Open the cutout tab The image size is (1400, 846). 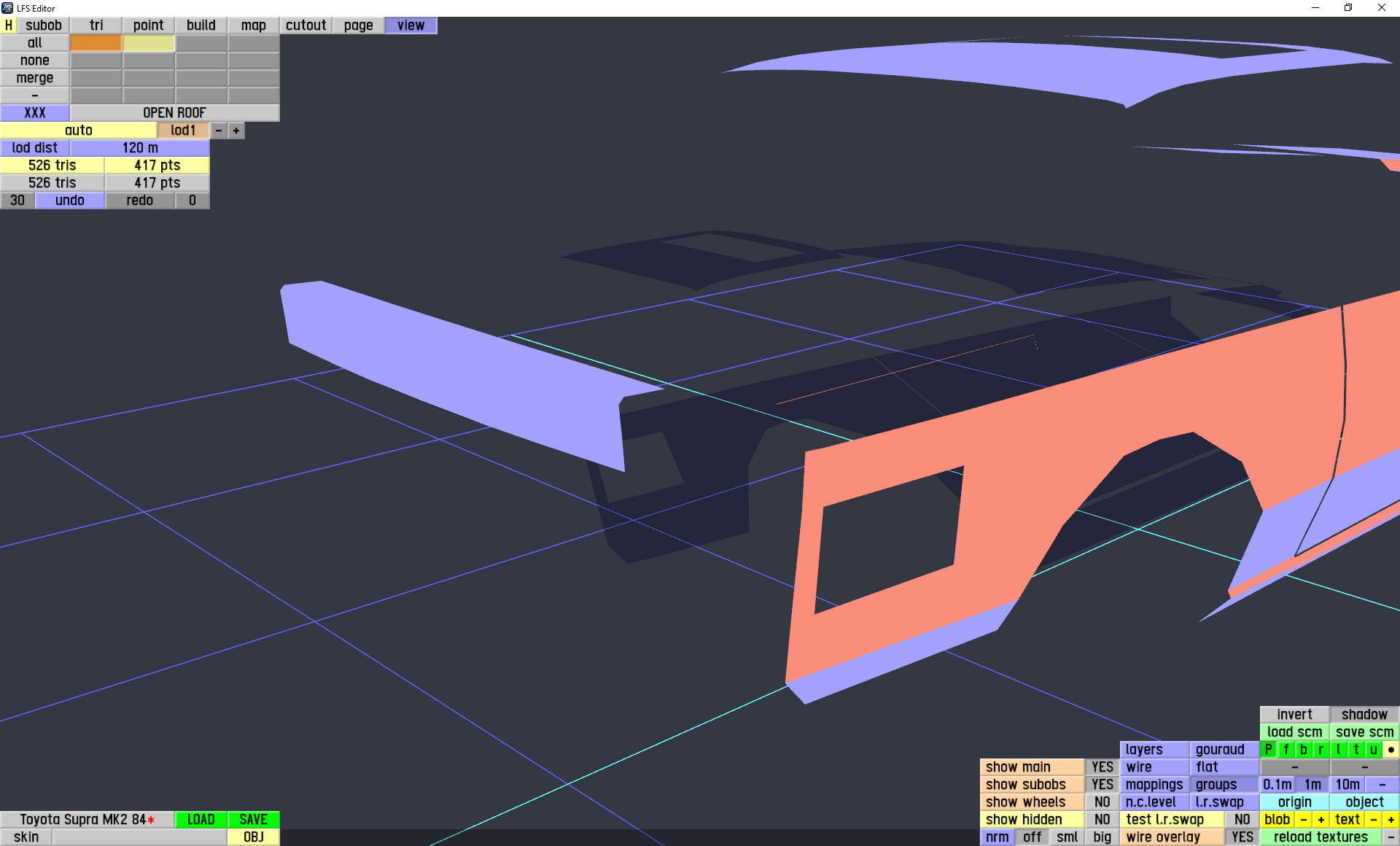click(306, 26)
